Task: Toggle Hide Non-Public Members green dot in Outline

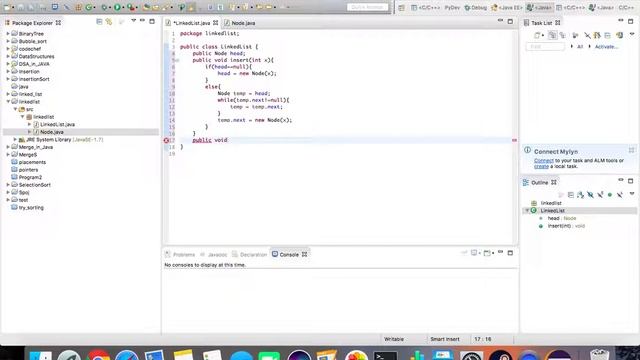Action: [x=610, y=195]
